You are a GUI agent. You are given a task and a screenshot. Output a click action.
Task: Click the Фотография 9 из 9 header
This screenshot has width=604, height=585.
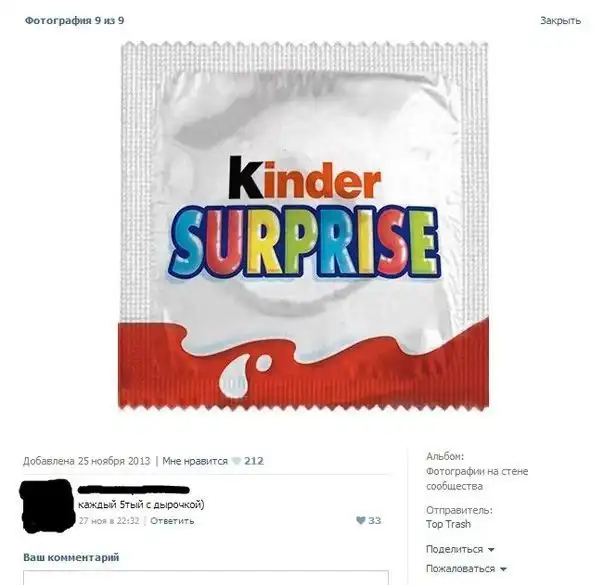pos(74,20)
